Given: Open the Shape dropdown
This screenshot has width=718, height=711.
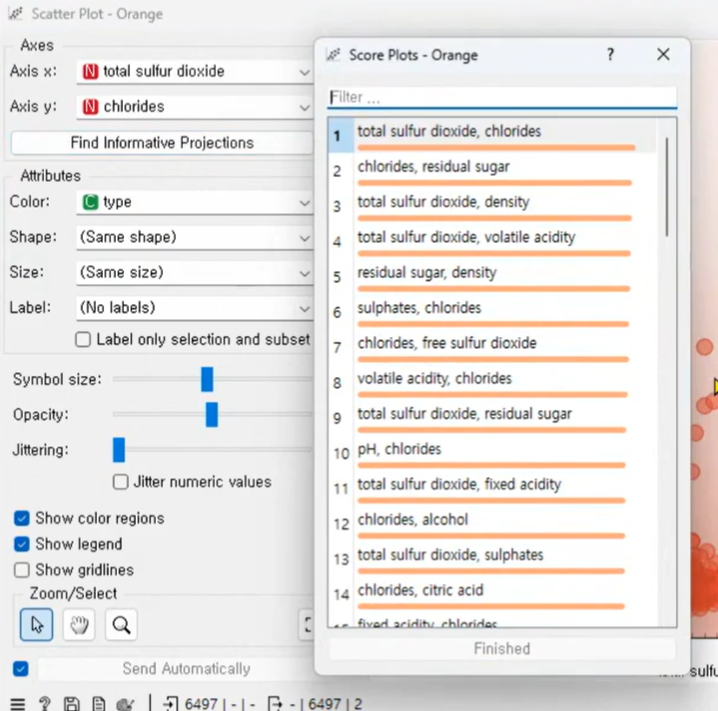Looking at the screenshot, I should (x=194, y=238).
